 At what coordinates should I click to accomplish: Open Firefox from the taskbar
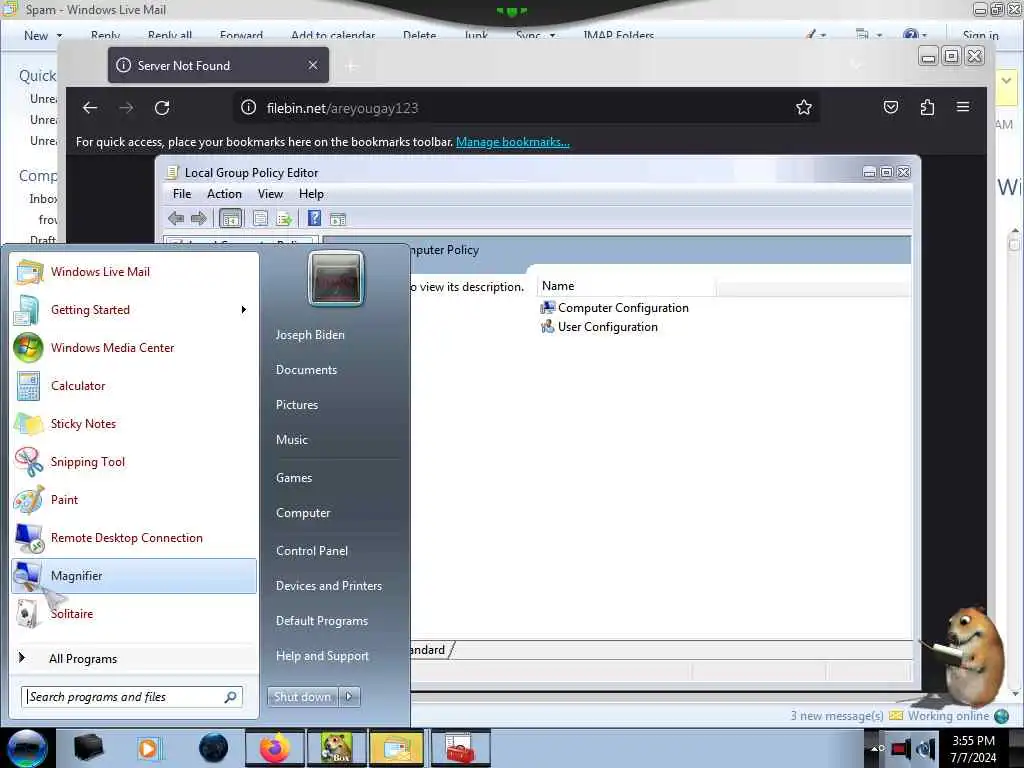[x=274, y=748]
